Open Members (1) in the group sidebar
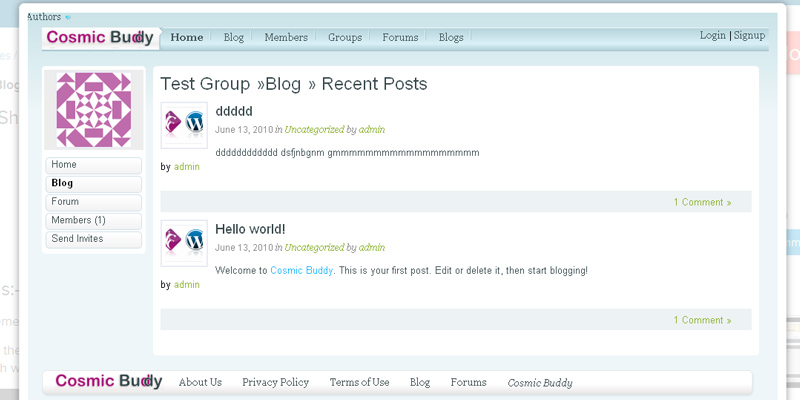 click(x=93, y=221)
